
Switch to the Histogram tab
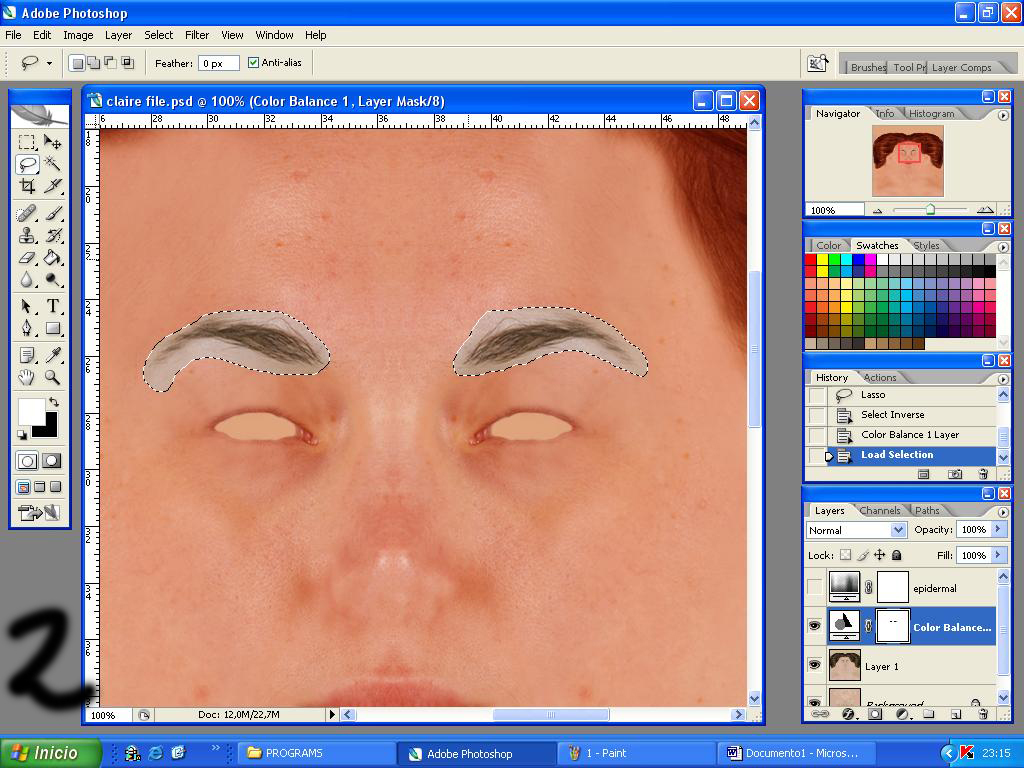tap(931, 114)
